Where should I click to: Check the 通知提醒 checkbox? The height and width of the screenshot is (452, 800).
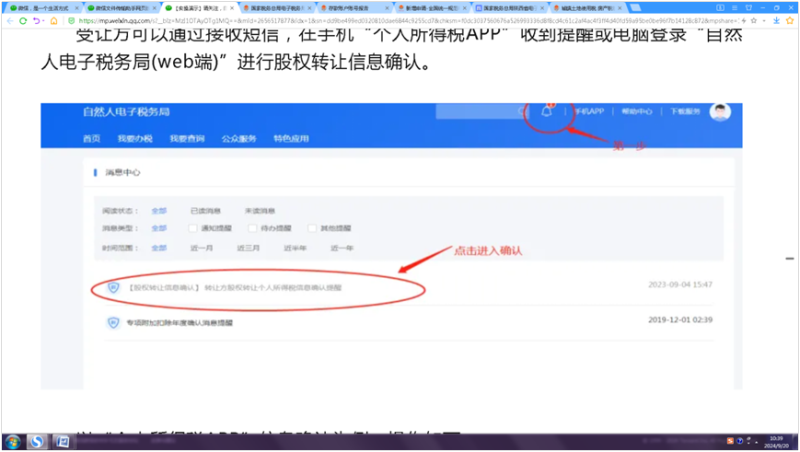coord(194,229)
